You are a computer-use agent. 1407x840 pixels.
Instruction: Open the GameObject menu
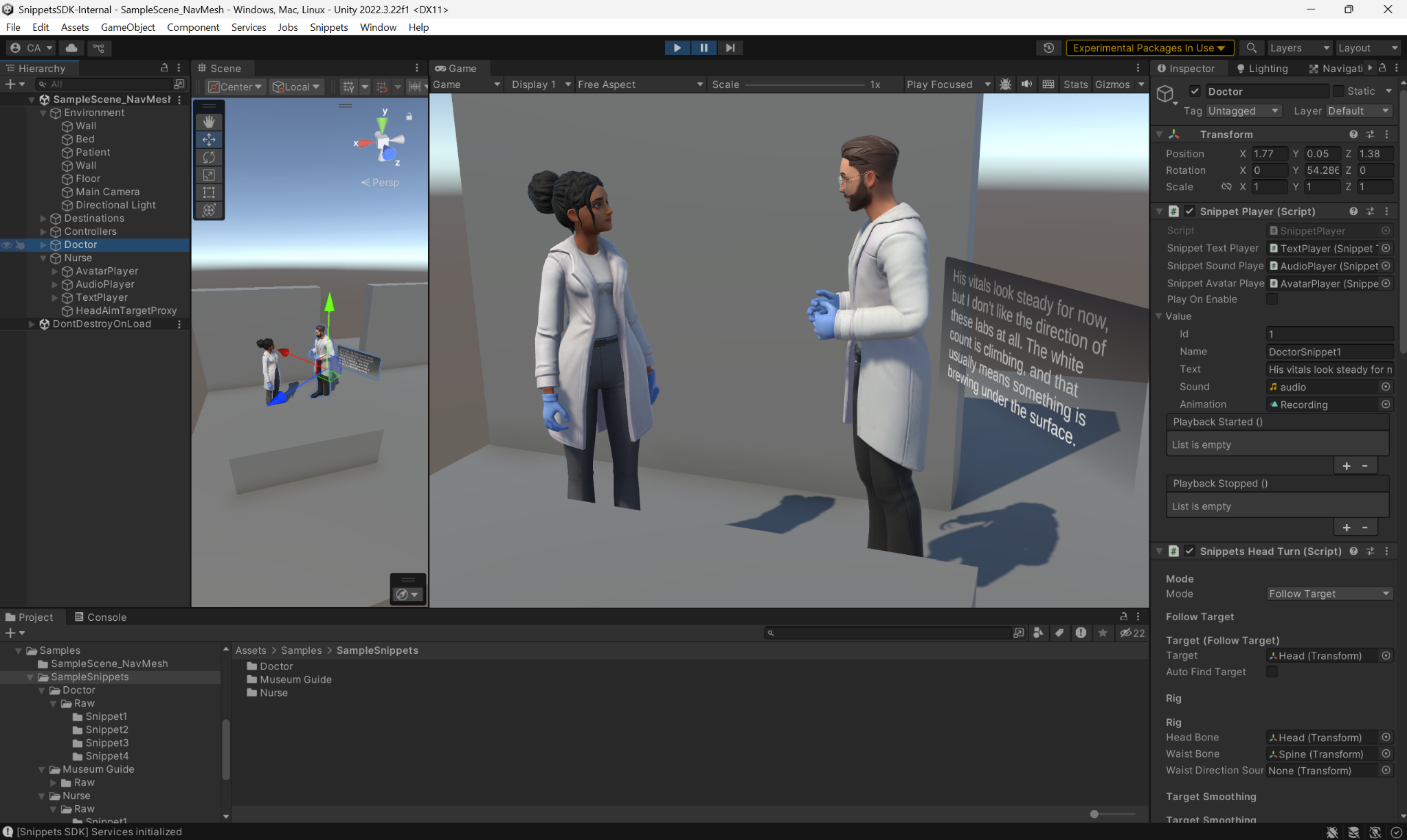coord(128,27)
